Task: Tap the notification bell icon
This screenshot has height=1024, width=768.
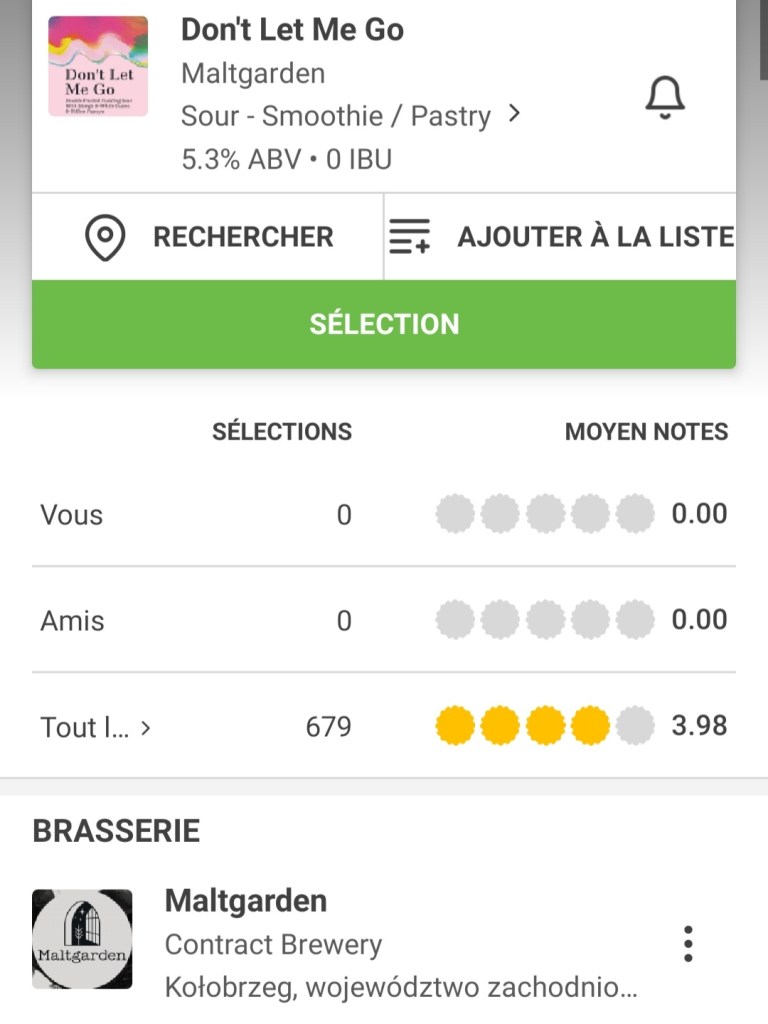Action: 664,97
